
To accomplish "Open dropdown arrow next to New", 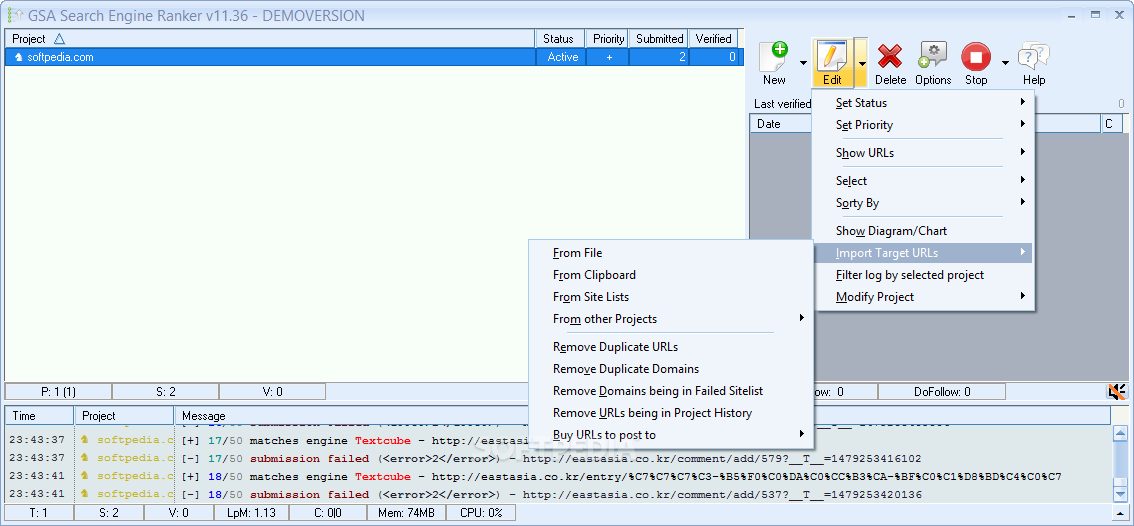I will (x=803, y=63).
